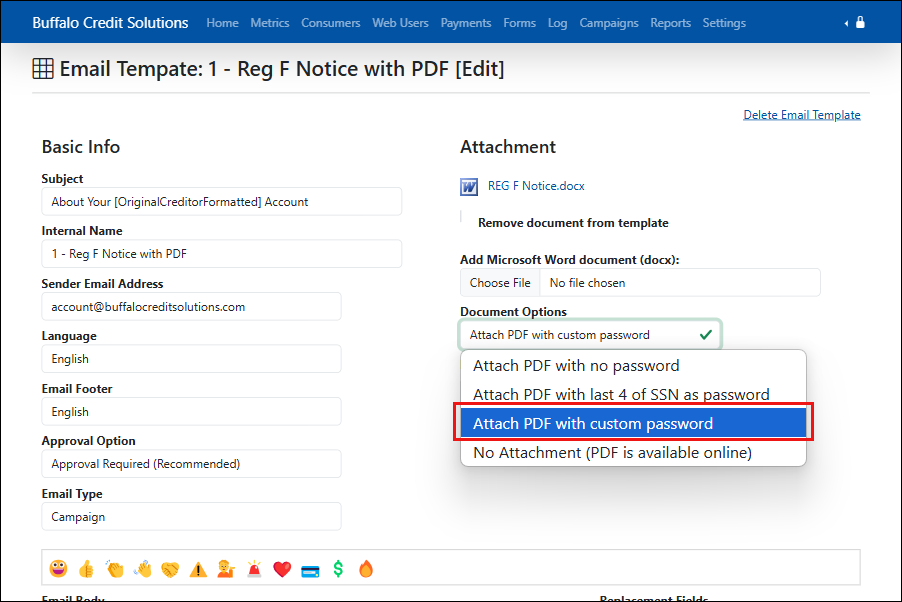Viewport: 902px width, 602px height.
Task: Open the REG F Notice.docx link
Action: [x=536, y=186]
